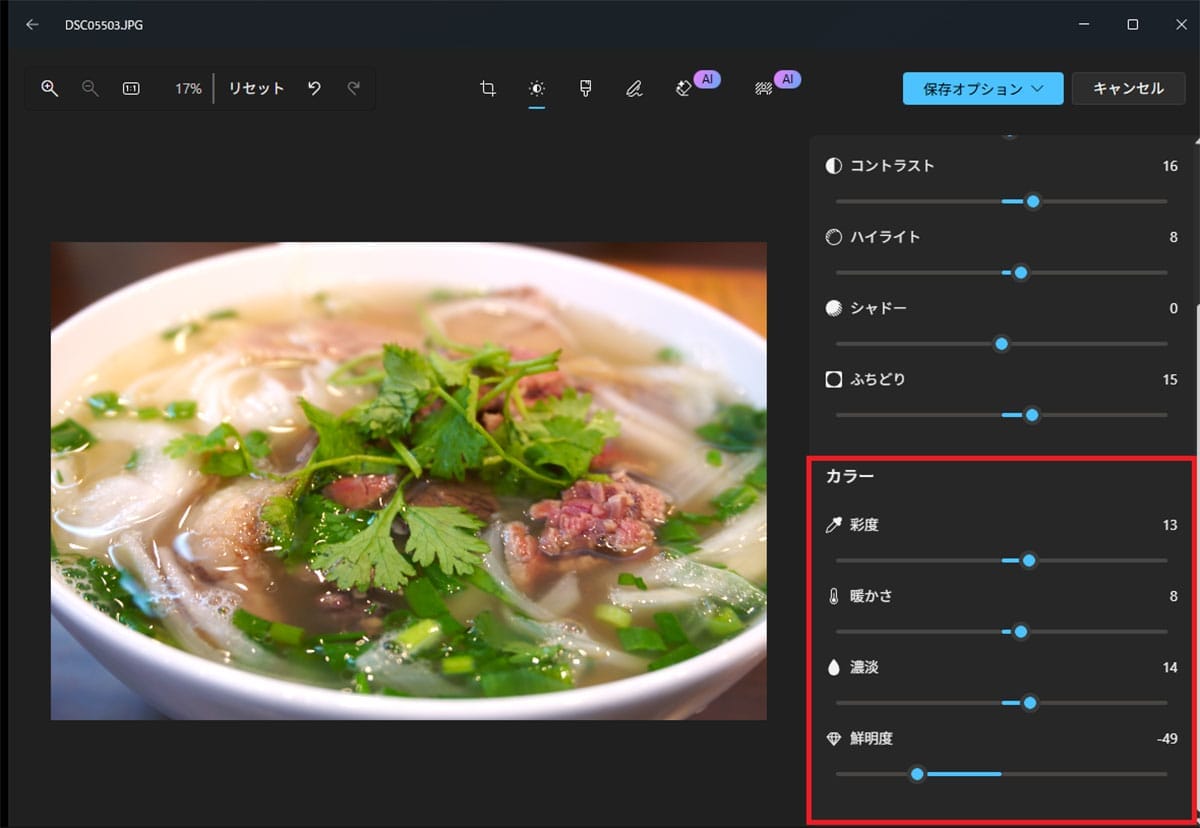Select the AI erase tool
Image resolution: width=1200 pixels, height=828 pixels.
point(686,88)
